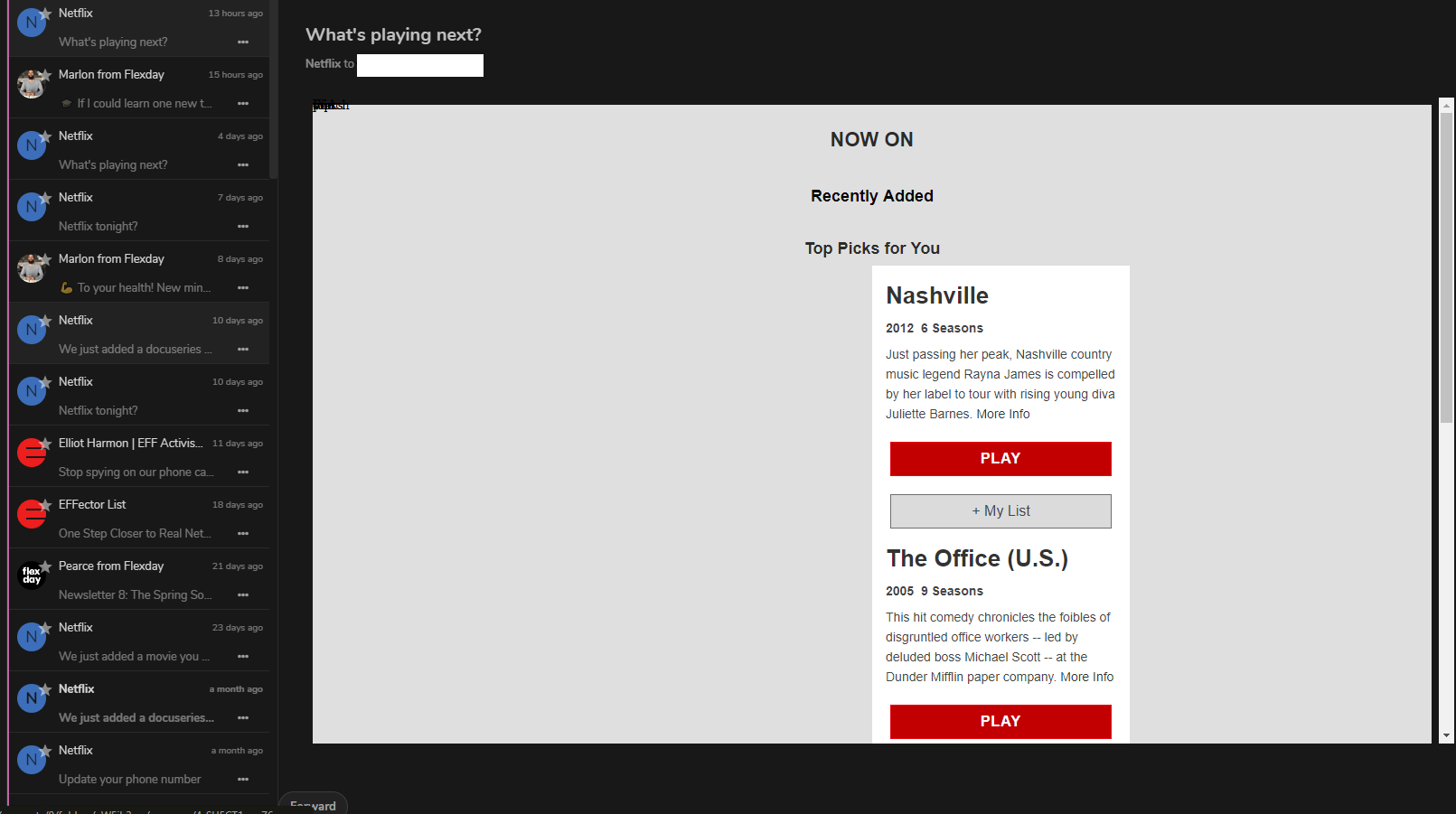
Task: Click Netflix avatar on 7 days ago email
Action: 32,207
